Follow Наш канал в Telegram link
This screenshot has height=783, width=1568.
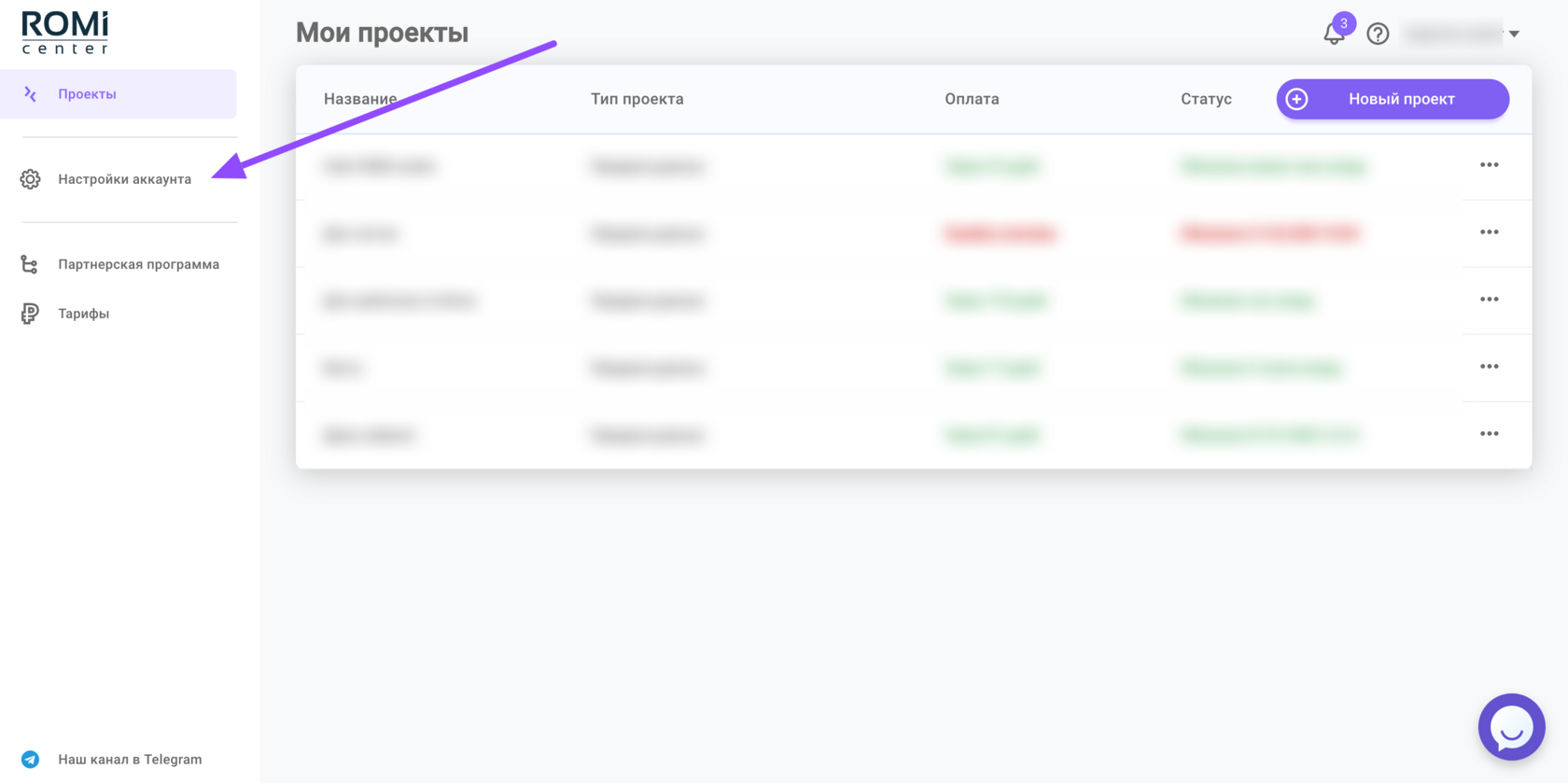coord(130,760)
